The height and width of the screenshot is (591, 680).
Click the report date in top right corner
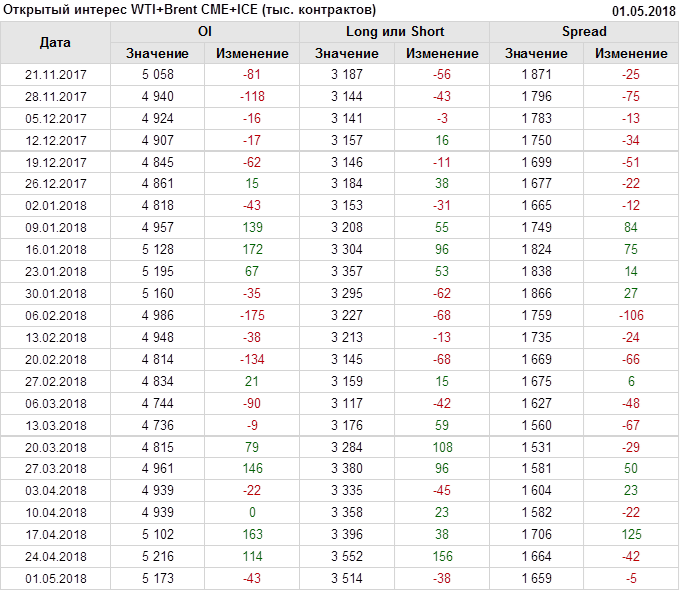(644, 10)
